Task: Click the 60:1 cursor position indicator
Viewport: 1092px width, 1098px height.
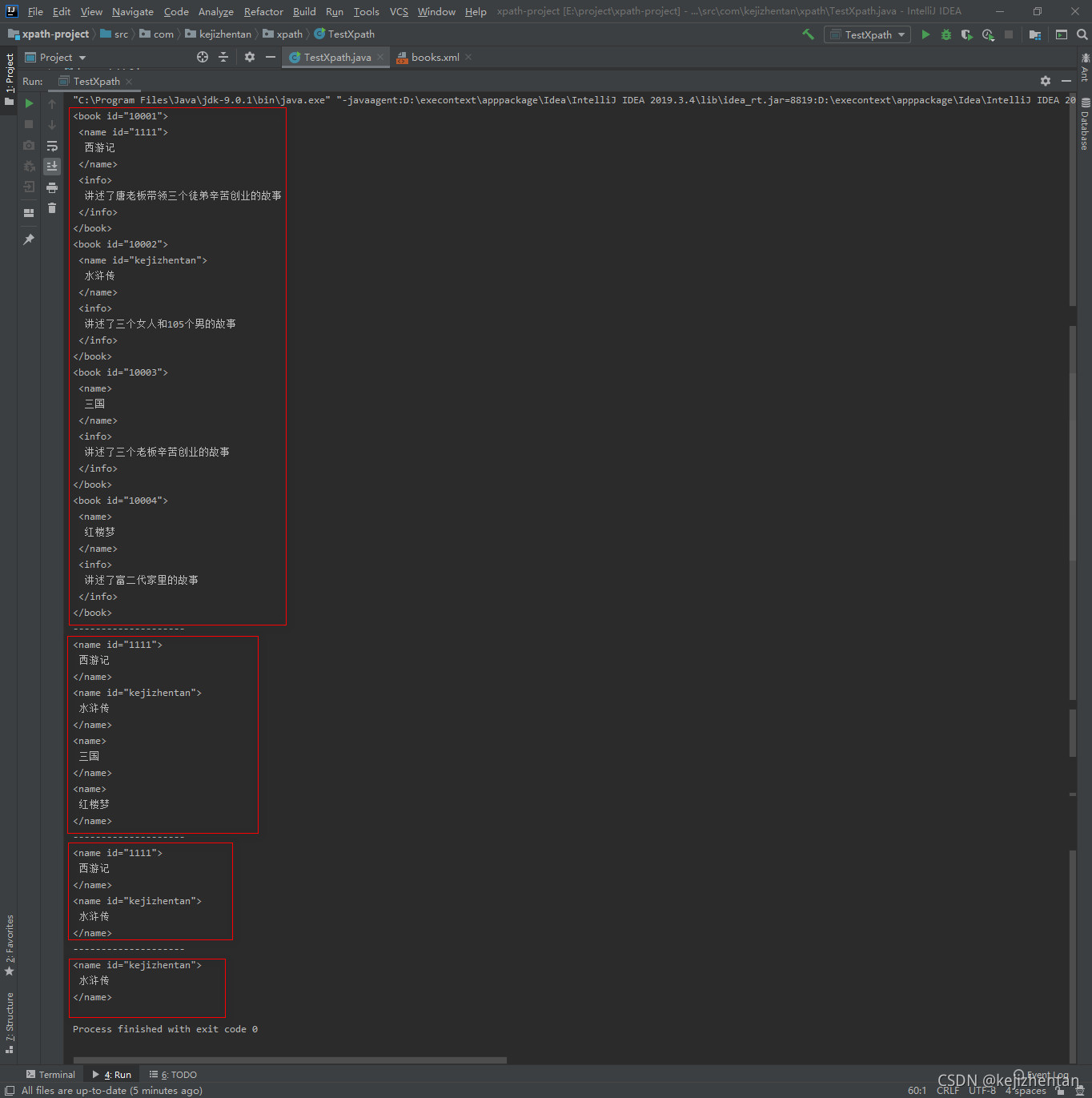Action: (x=917, y=1091)
